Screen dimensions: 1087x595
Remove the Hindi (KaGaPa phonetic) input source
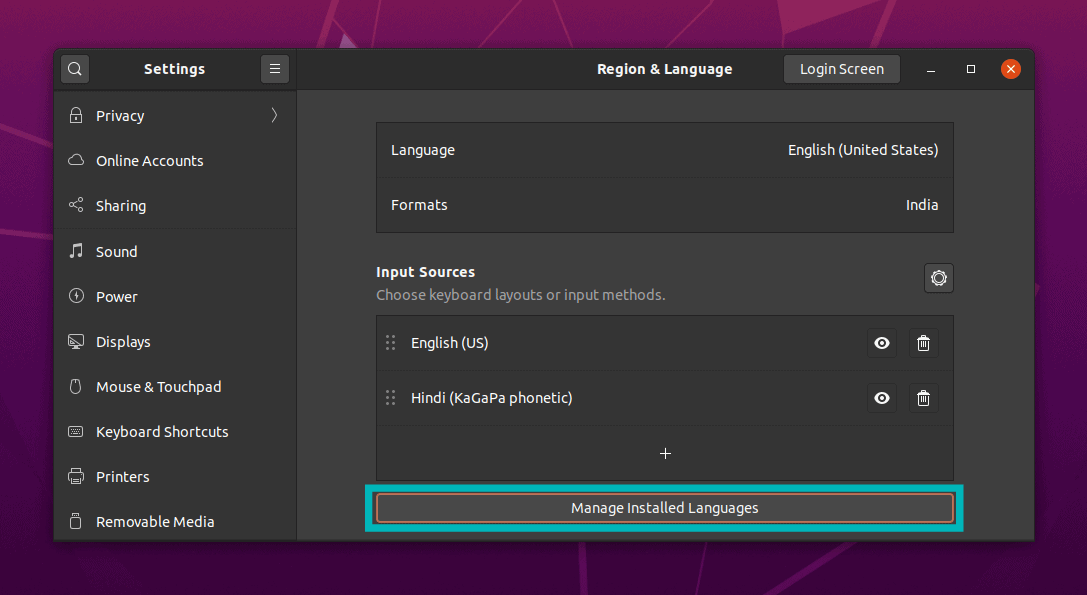923,398
